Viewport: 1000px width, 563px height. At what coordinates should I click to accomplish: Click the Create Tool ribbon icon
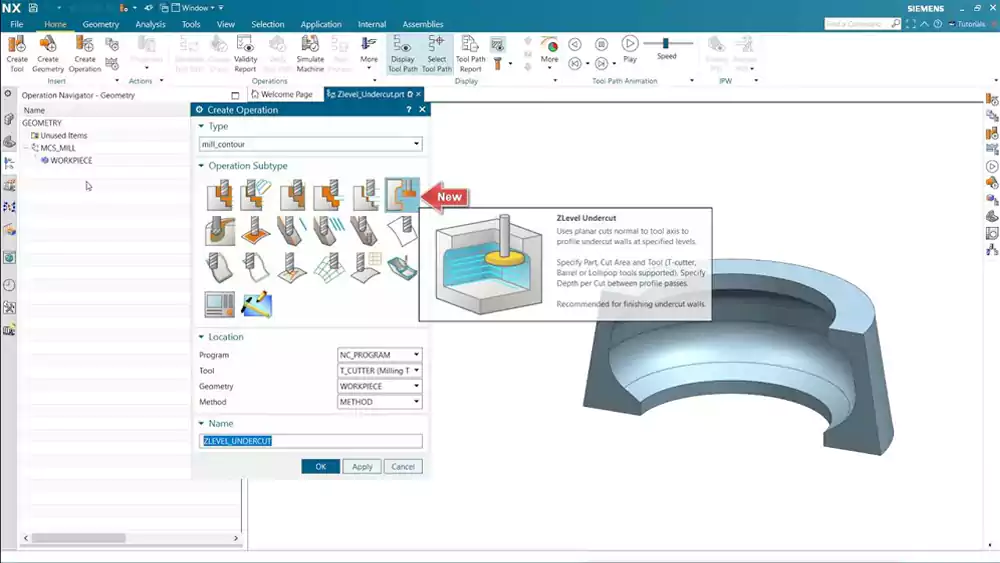17,54
